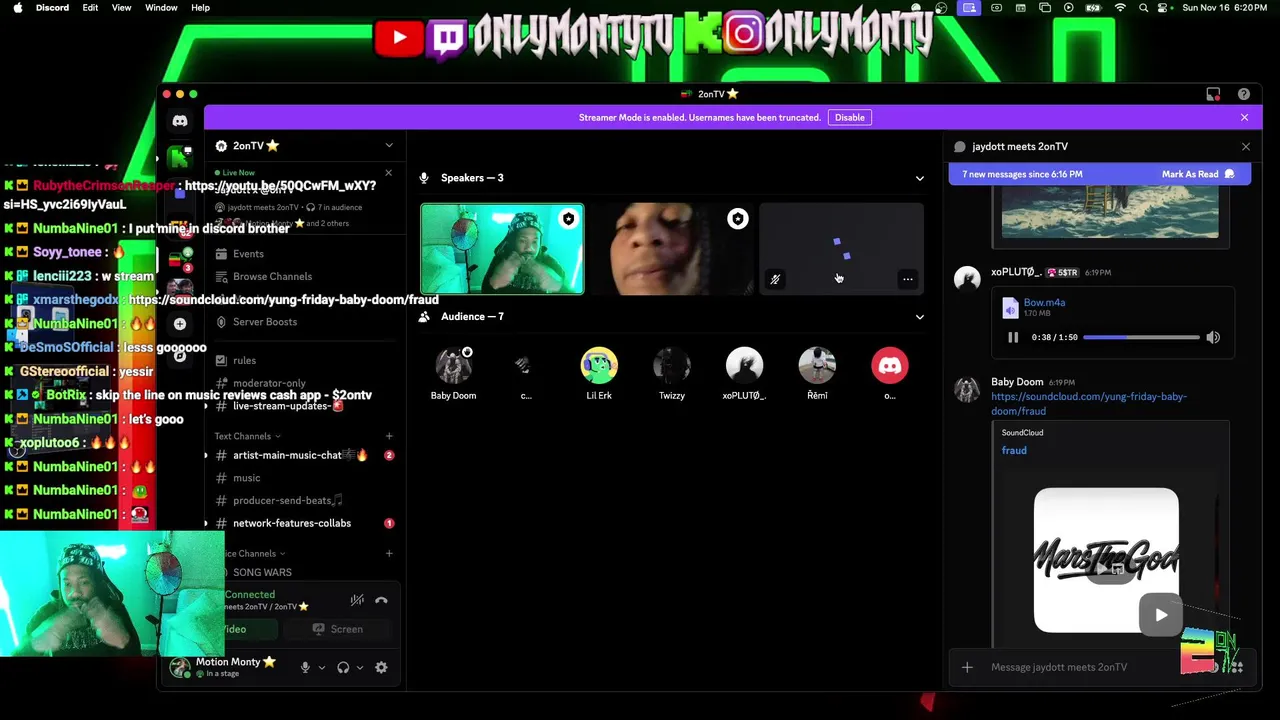Open the View menu in macOS menu bar
The width and height of the screenshot is (1280, 720).
point(121,7)
